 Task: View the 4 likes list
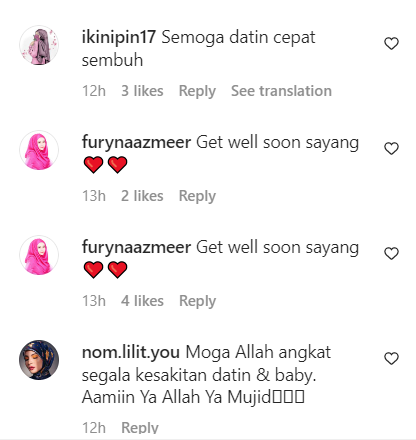point(142,301)
